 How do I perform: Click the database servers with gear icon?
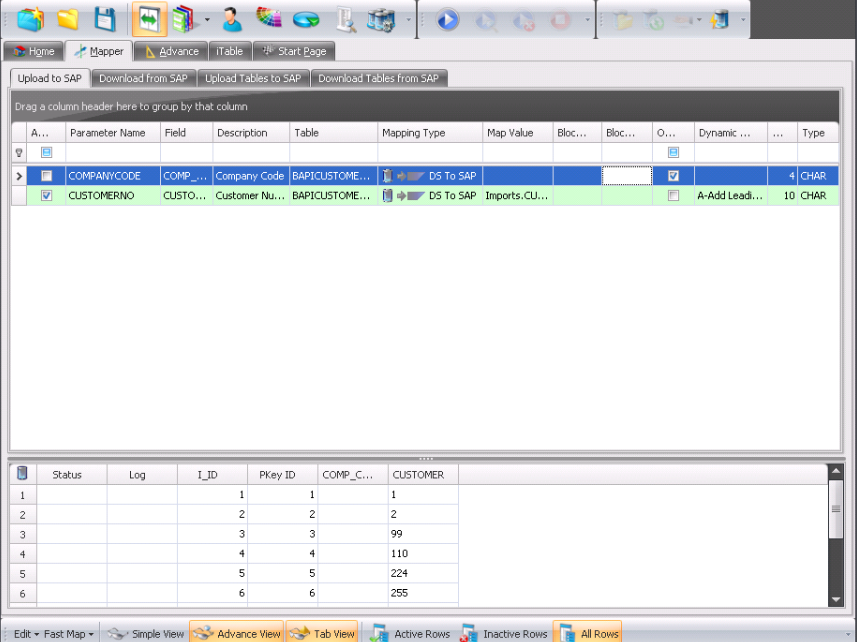(x=381, y=20)
